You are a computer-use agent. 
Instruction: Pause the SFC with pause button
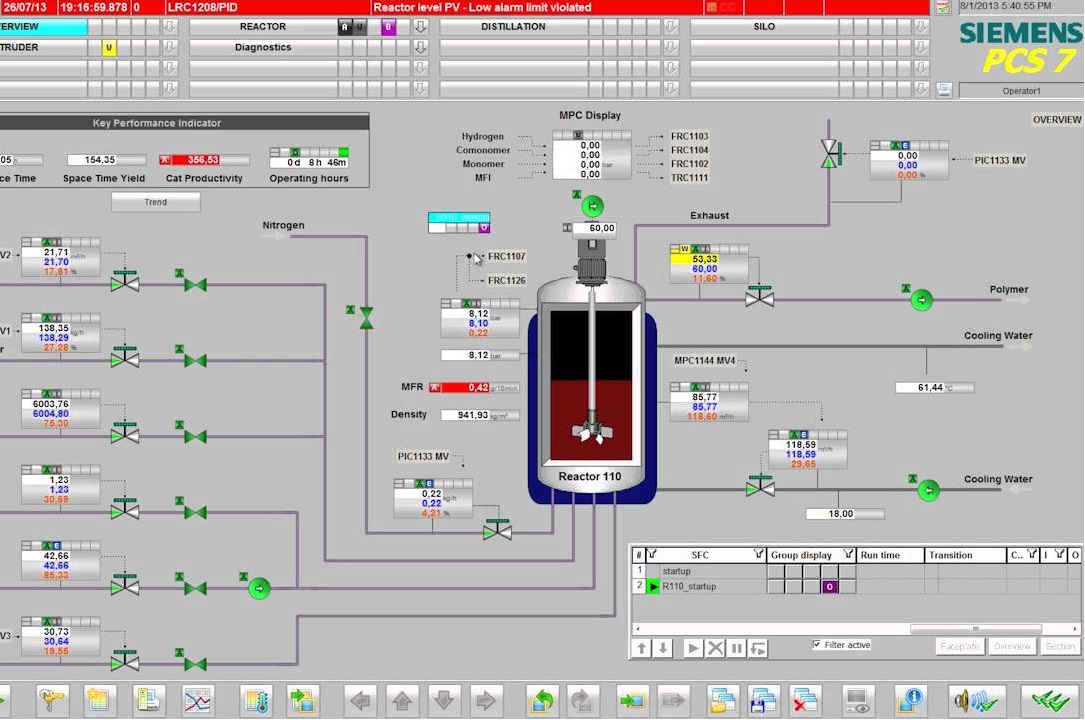pyautogui.click(x=737, y=648)
